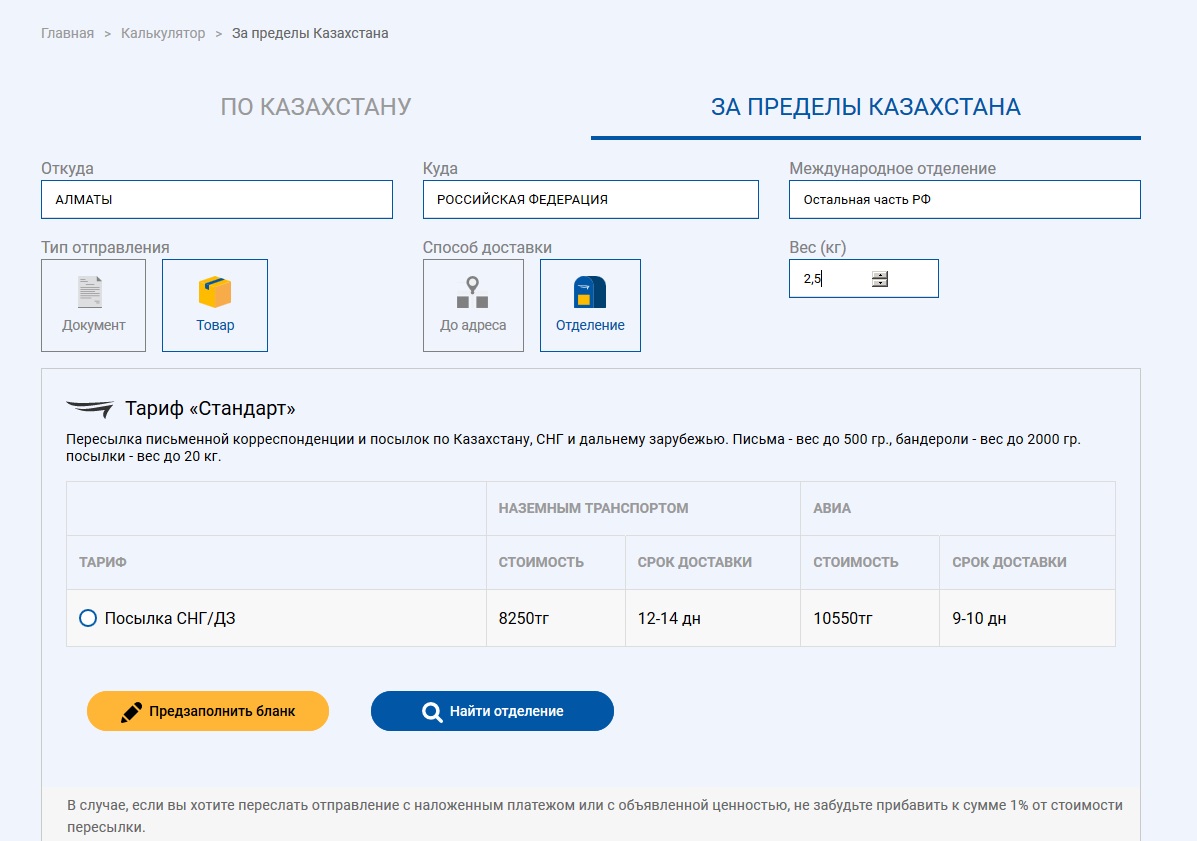
Task: Click the magnifier icon on Найти отделение
Action: click(432, 712)
